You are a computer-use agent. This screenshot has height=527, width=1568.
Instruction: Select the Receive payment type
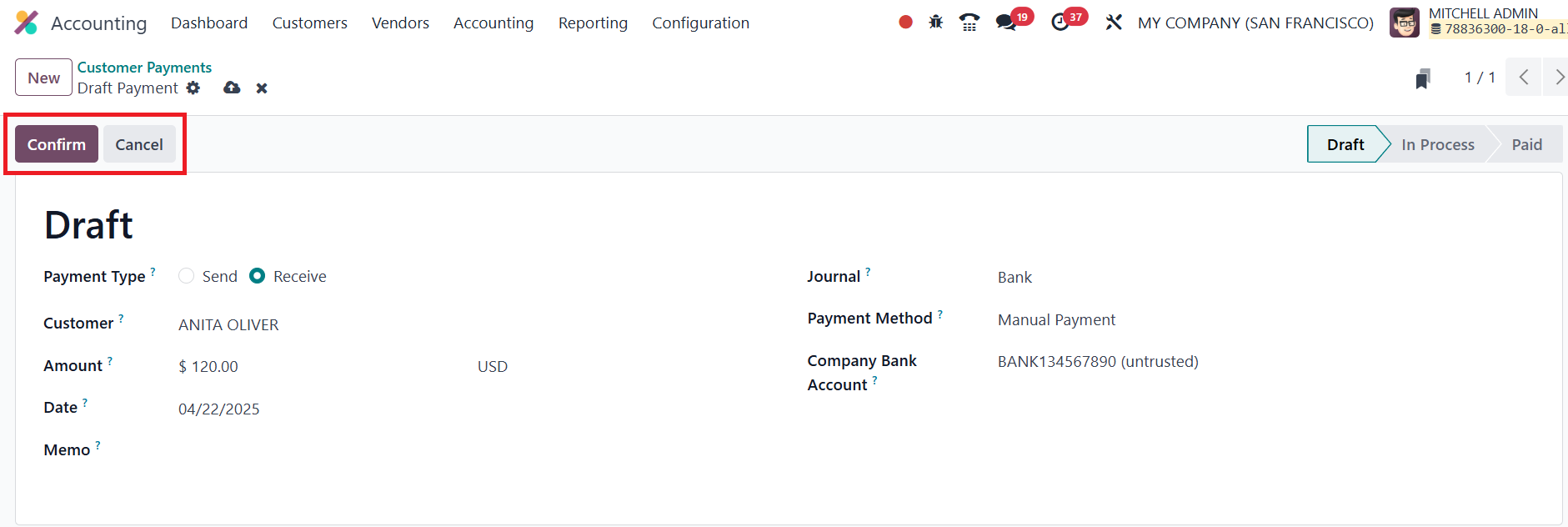tap(258, 276)
